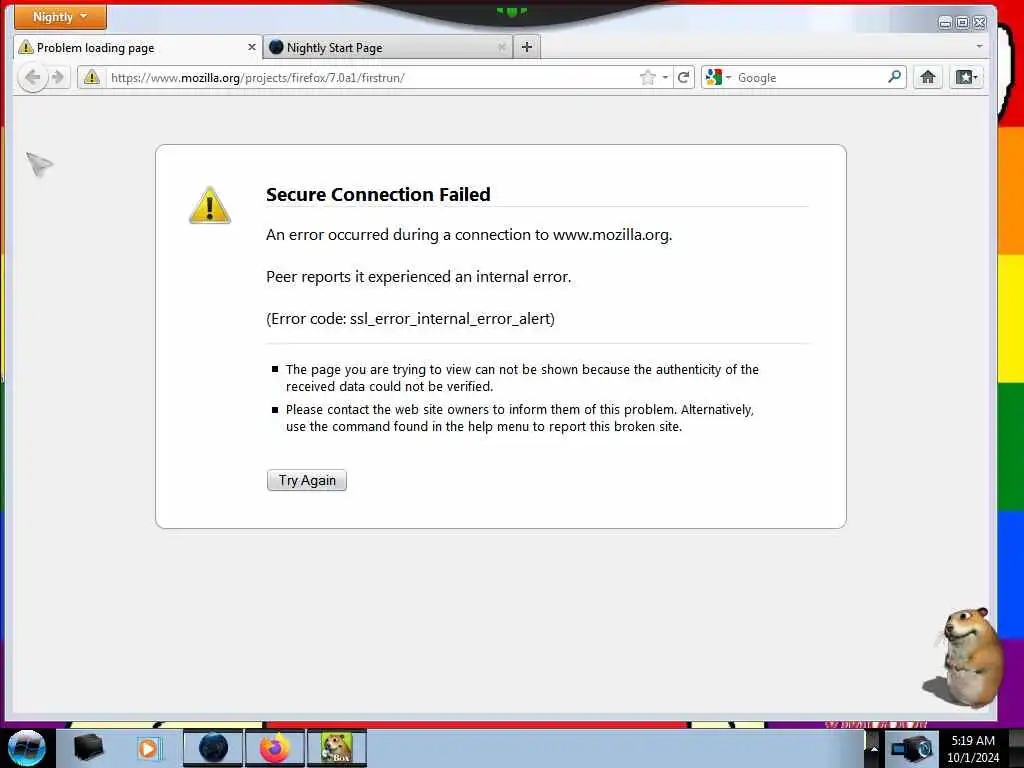Open the media player taskbar icon
The height and width of the screenshot is (768, 1024).
(148, 748)
